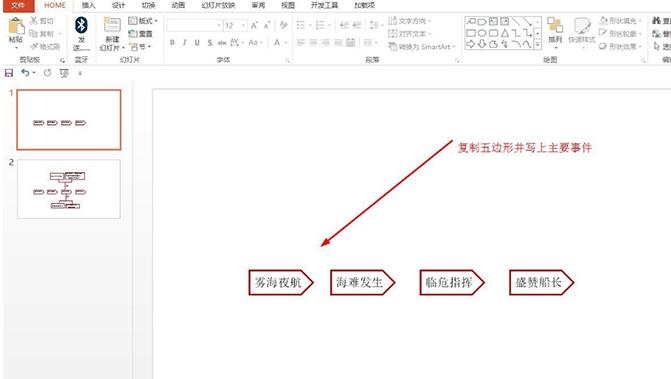Switch to the Design (设计) tab
This screenshot has width=671, height=379.
coord(119,6)
